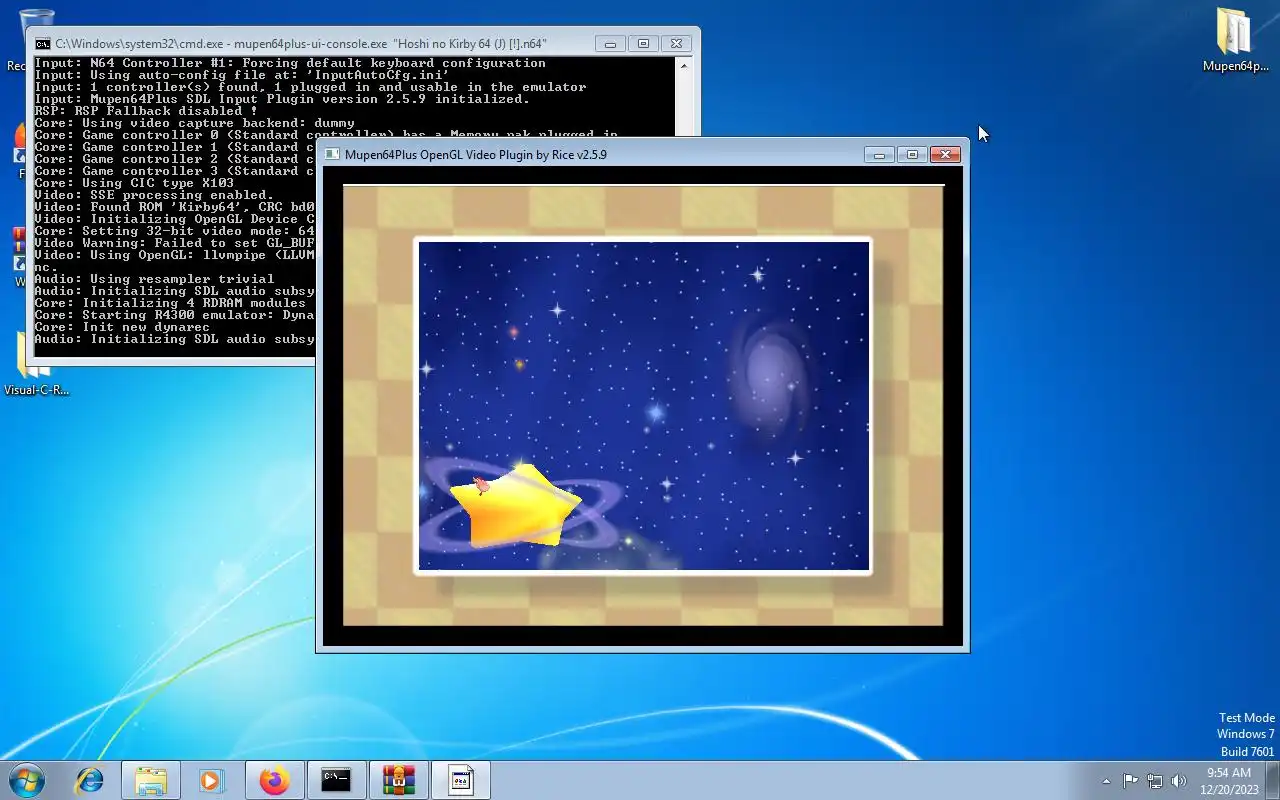Screen dimensions: 1280x800
Task: Open the Action Center flag in the tray
Action: pos(1130,781)
